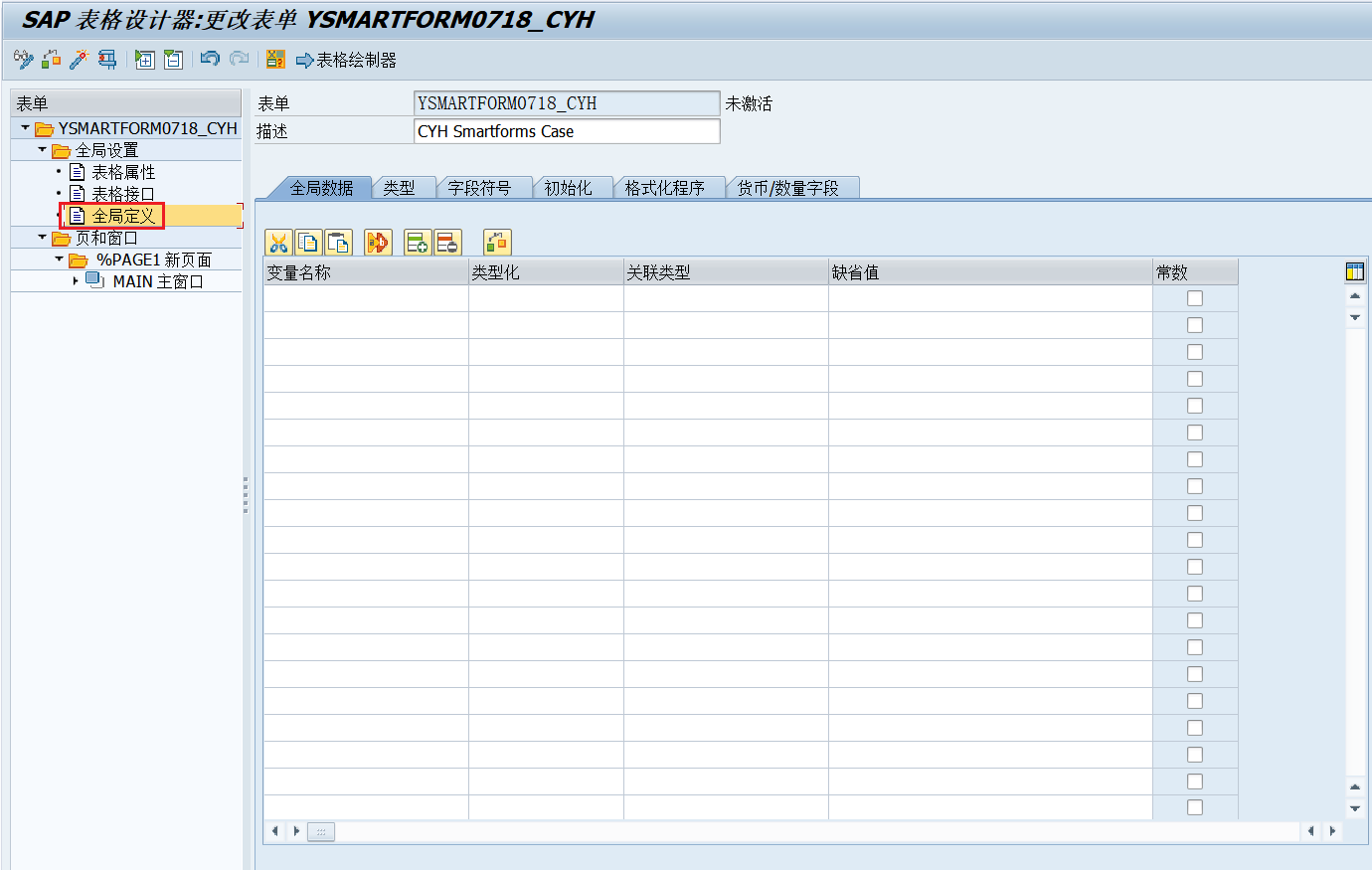Tick the 常数 checkbox in the fifth row
Image resolution: width=1372 pixels, height=870 pixels.
[1195, 406]
